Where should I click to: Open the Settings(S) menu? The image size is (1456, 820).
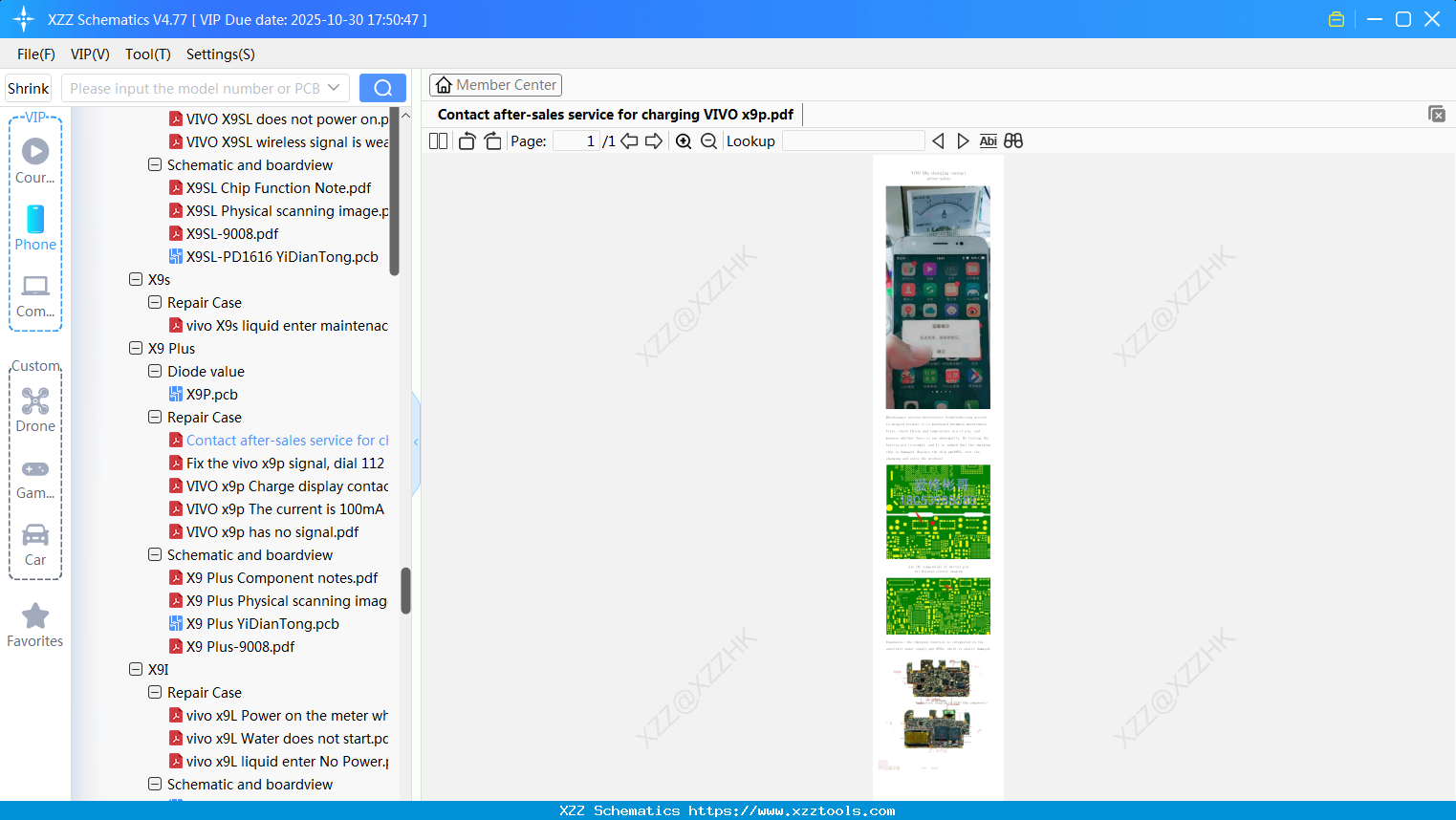[221, 54]
